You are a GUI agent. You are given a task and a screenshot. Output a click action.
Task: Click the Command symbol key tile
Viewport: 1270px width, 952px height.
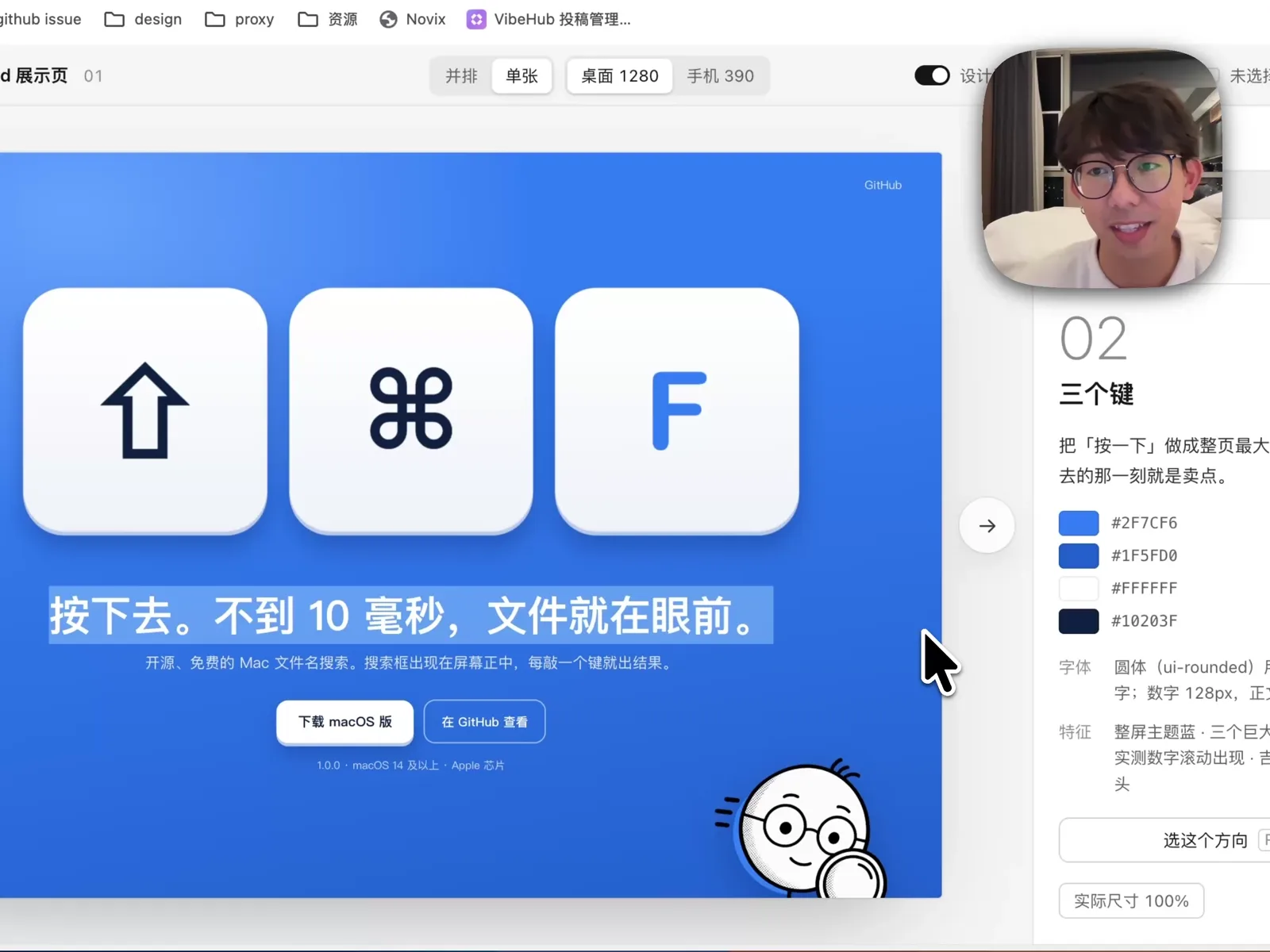(x=411, y=411)
